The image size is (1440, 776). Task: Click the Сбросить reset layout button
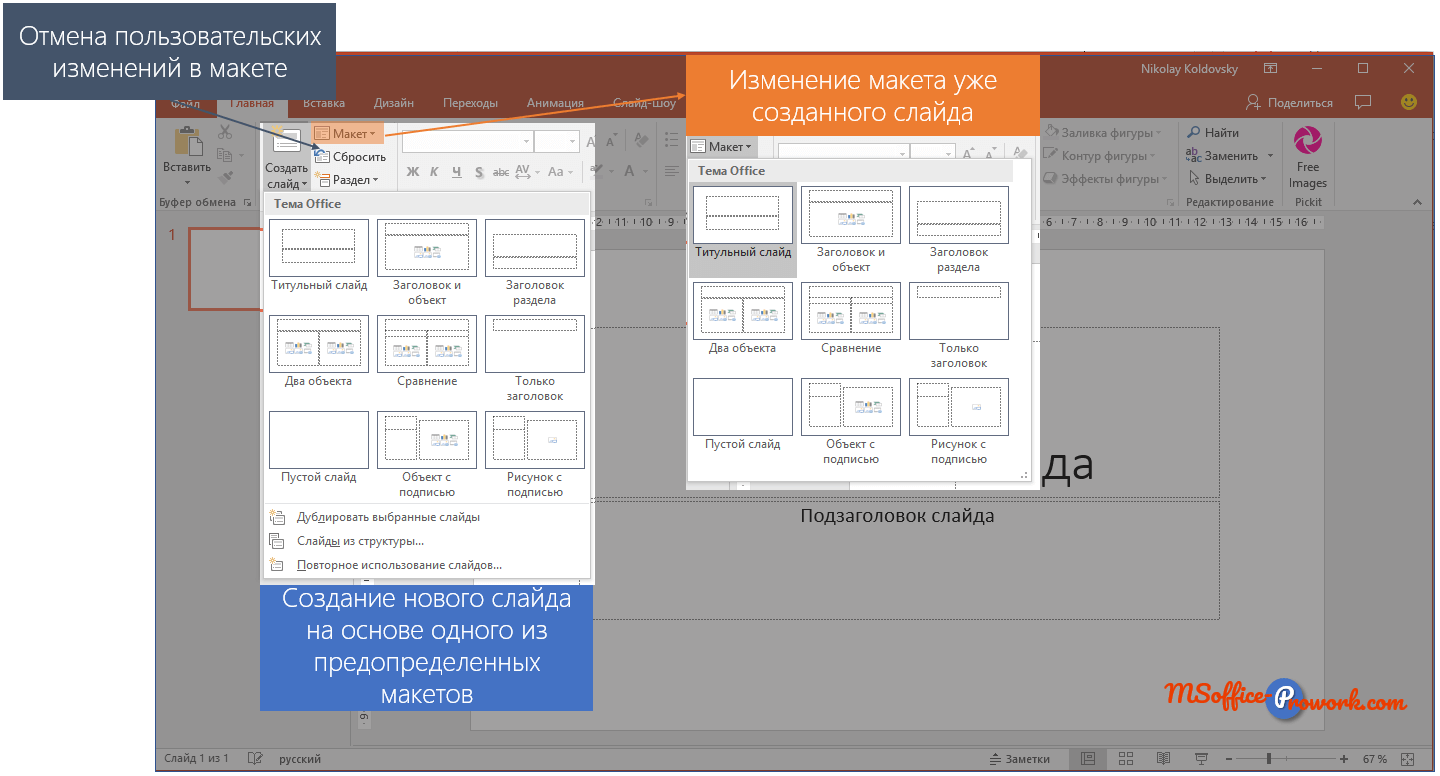click(x=350, y=157)
